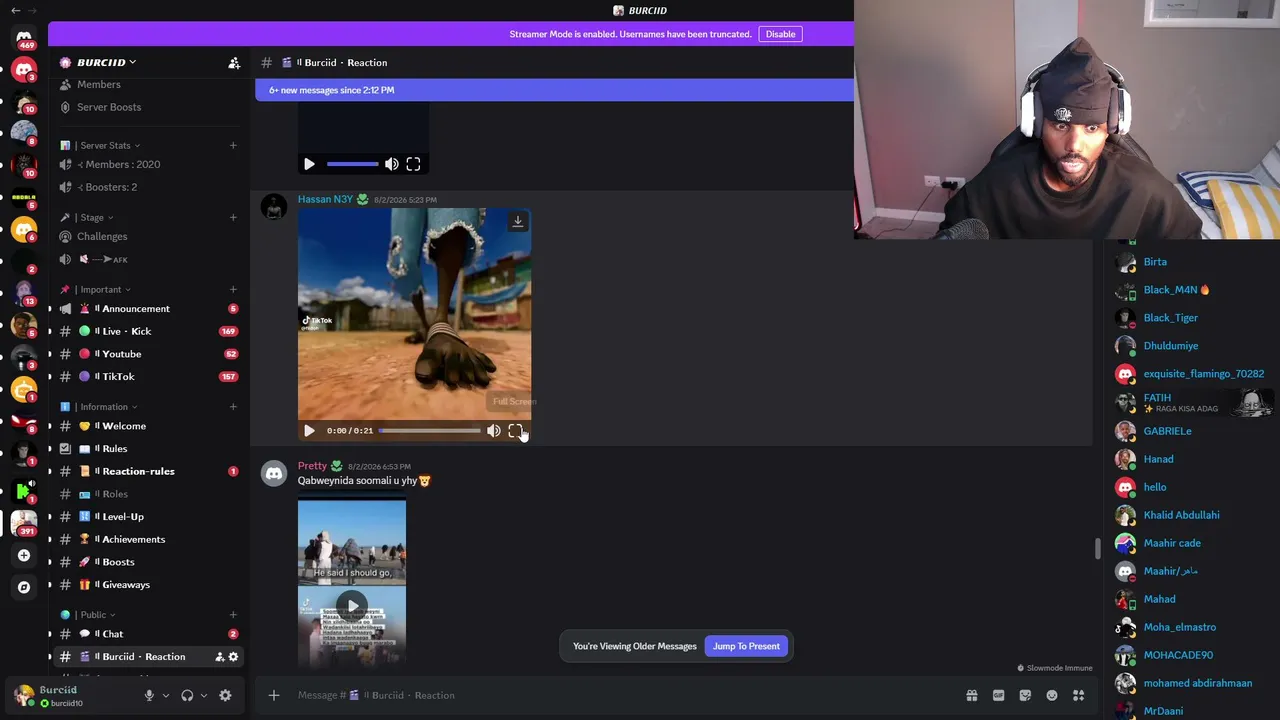Toggle headphone deafen
Image resolution: width=1280 pixels, height=720 pixels.
point(187,695)
